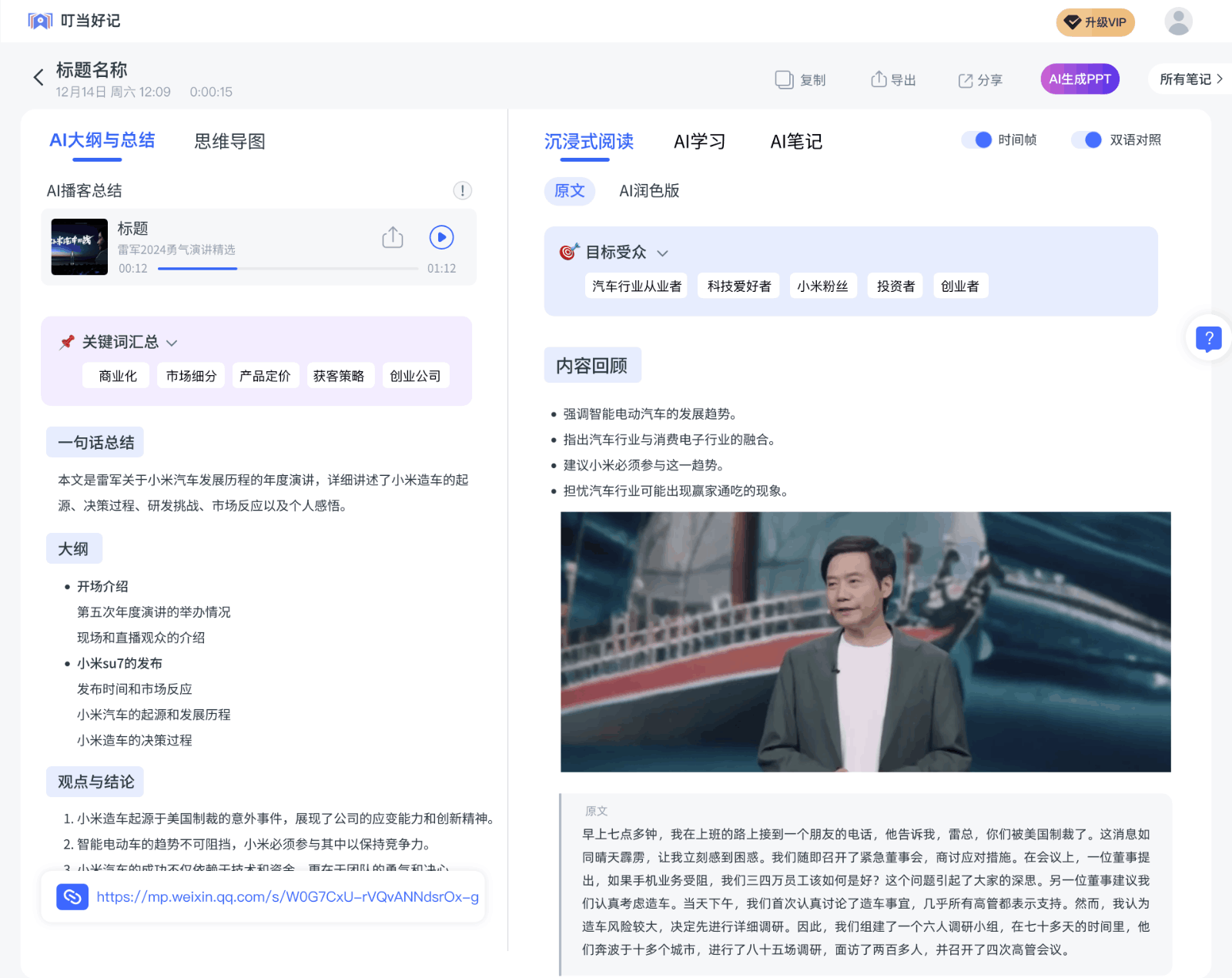
Task: Click the VIP diamond icon
Action: [1072, 22]
